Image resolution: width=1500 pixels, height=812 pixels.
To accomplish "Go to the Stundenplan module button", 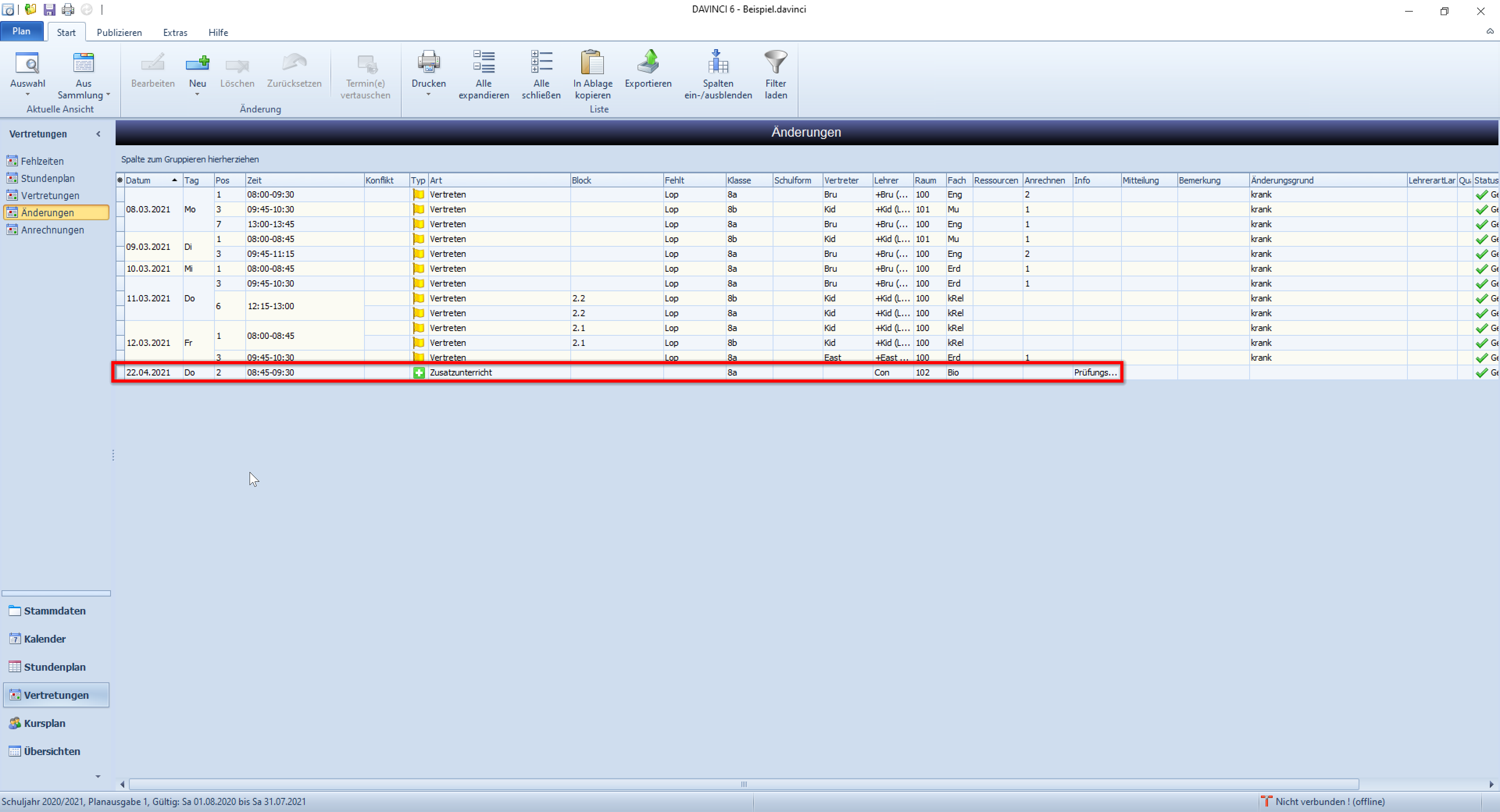I will [55, 667].
